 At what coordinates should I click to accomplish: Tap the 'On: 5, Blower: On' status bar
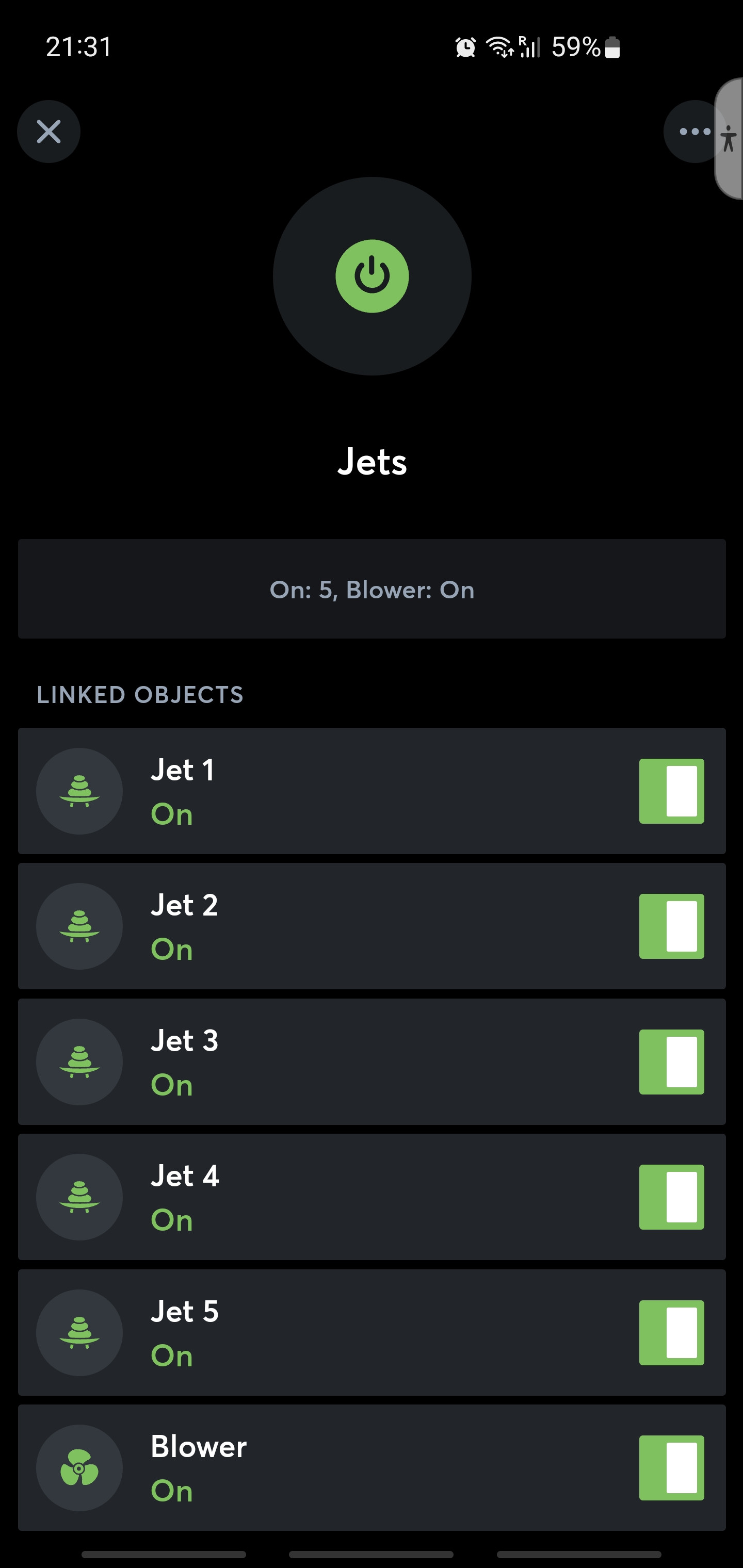click(x=372, y=589)
